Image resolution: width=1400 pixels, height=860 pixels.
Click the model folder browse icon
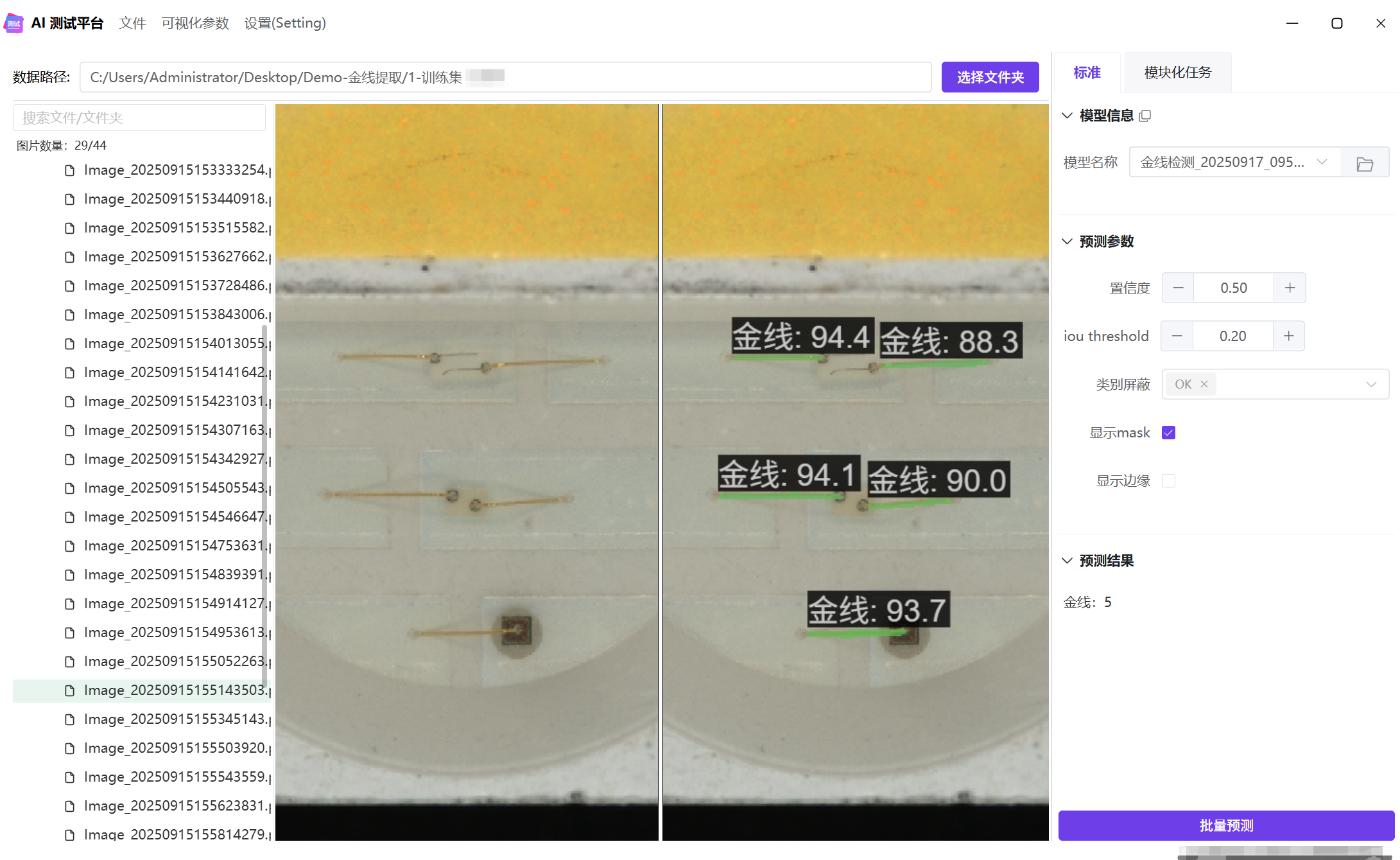1365,163
